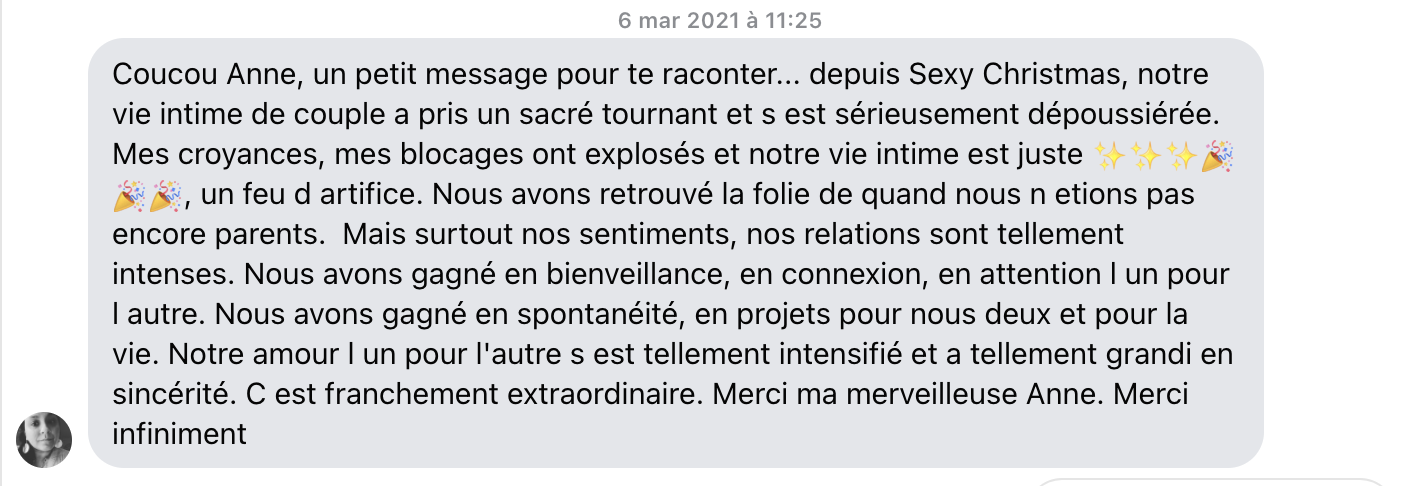Click the third sparkles emoji
Image resolution: width=1404 pixels, height=486 pixels.
pos(1183,156)
